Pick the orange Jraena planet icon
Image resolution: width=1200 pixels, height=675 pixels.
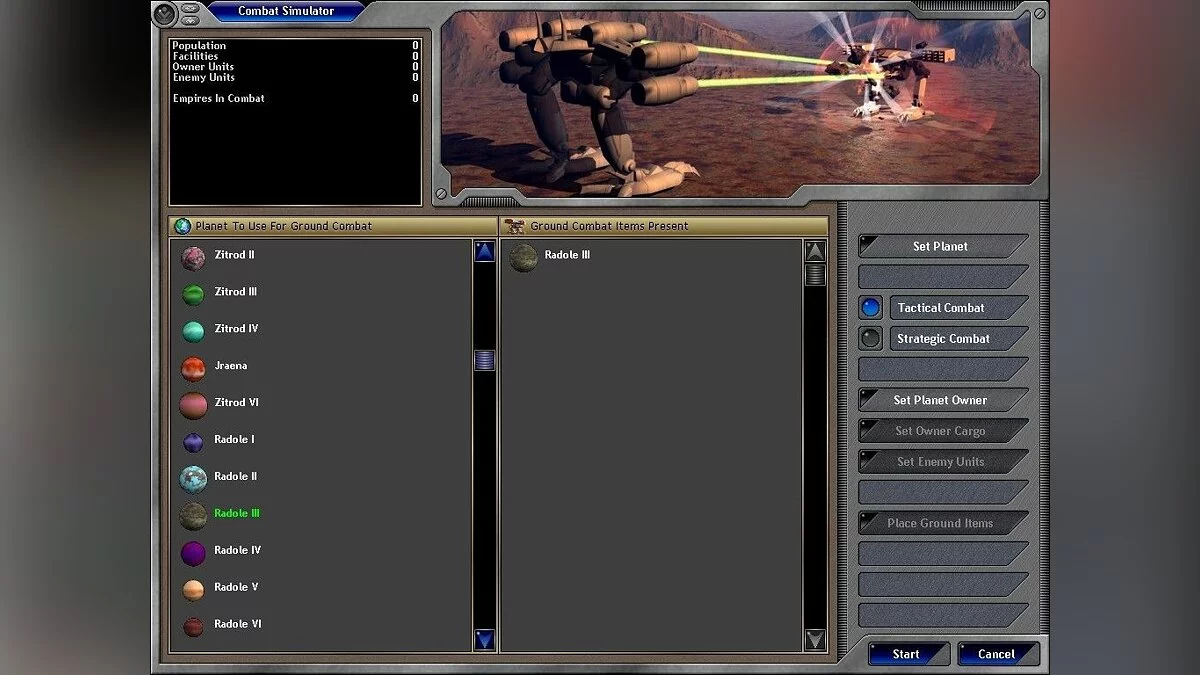click(193, 368)
